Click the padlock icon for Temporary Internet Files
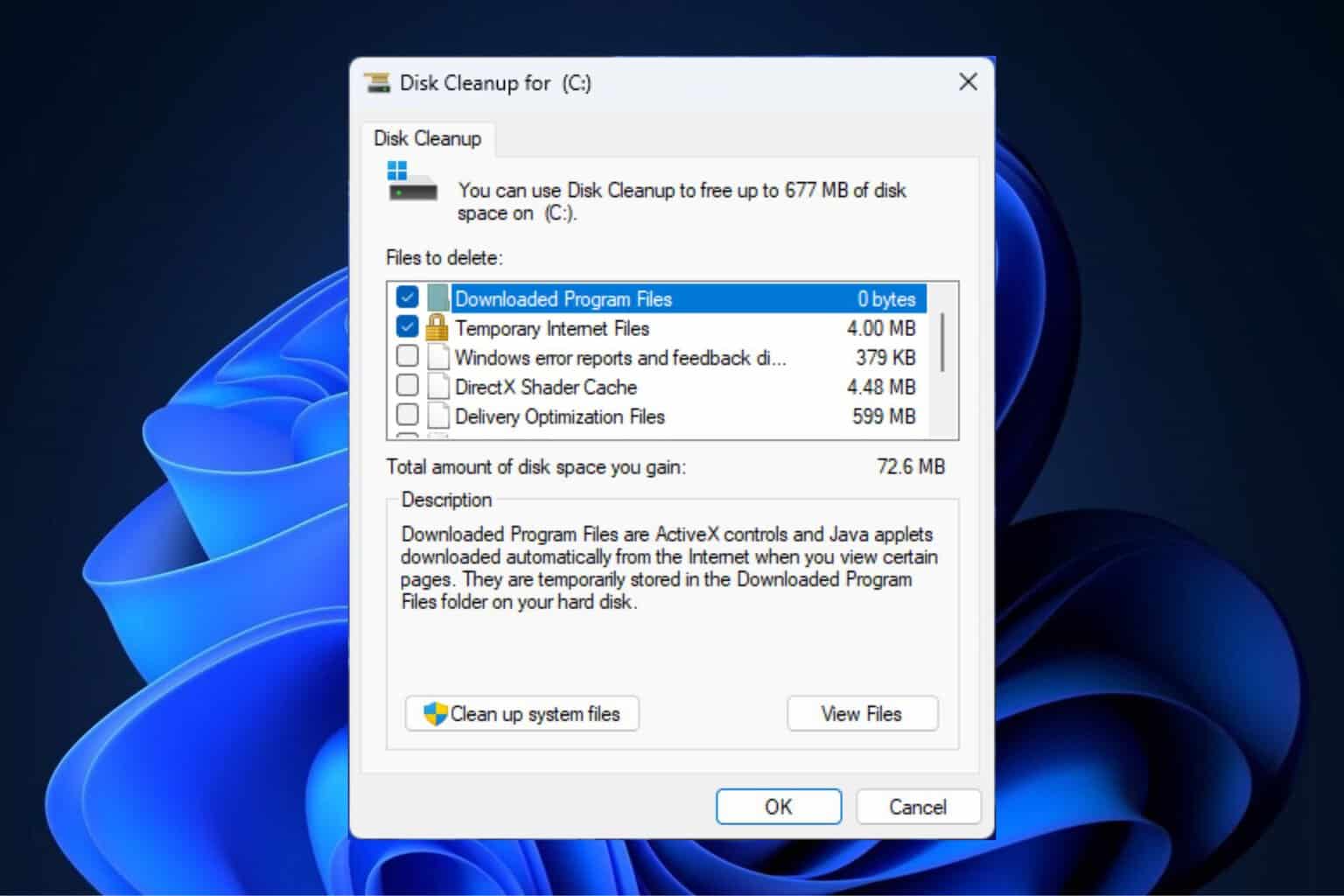This screenshot has width=1344, height=896. click(437, 328)
